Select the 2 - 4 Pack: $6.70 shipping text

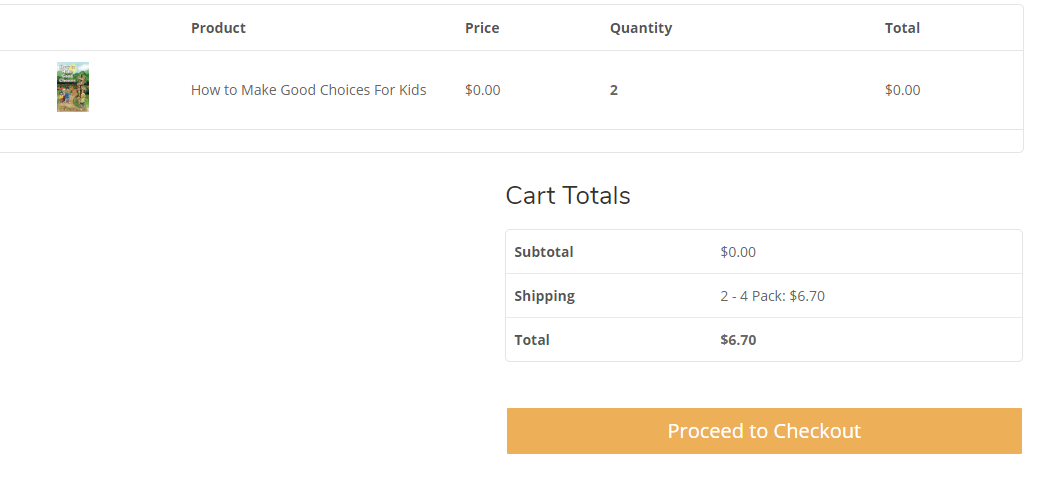tap(772, 296)
